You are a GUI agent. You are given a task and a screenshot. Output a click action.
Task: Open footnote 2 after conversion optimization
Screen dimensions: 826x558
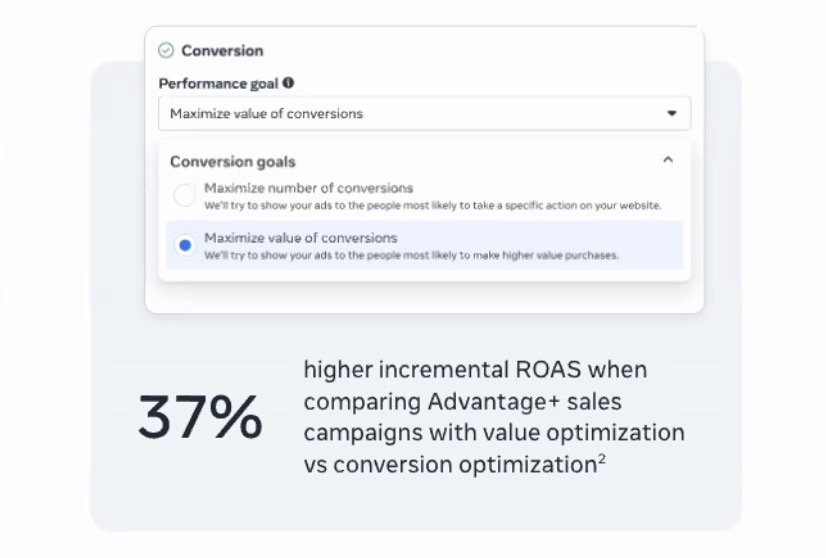[602, 458]
